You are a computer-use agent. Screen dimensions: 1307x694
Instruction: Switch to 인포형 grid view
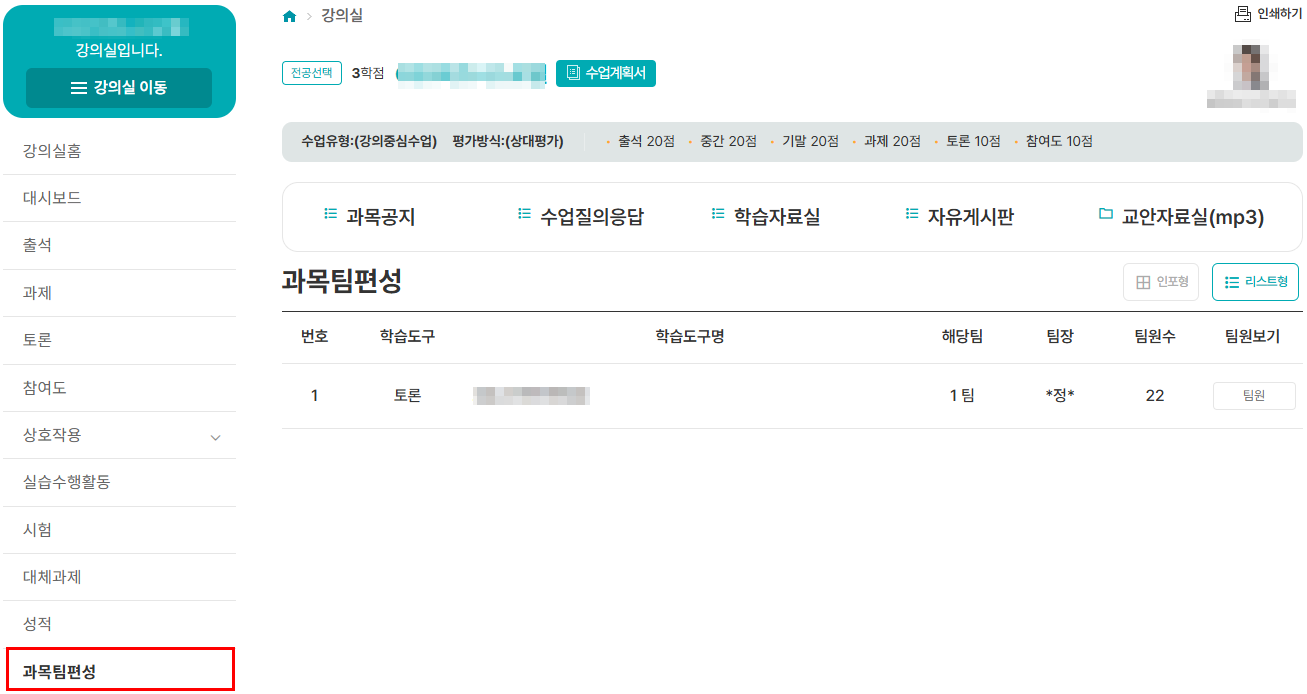click(1161, 282)
